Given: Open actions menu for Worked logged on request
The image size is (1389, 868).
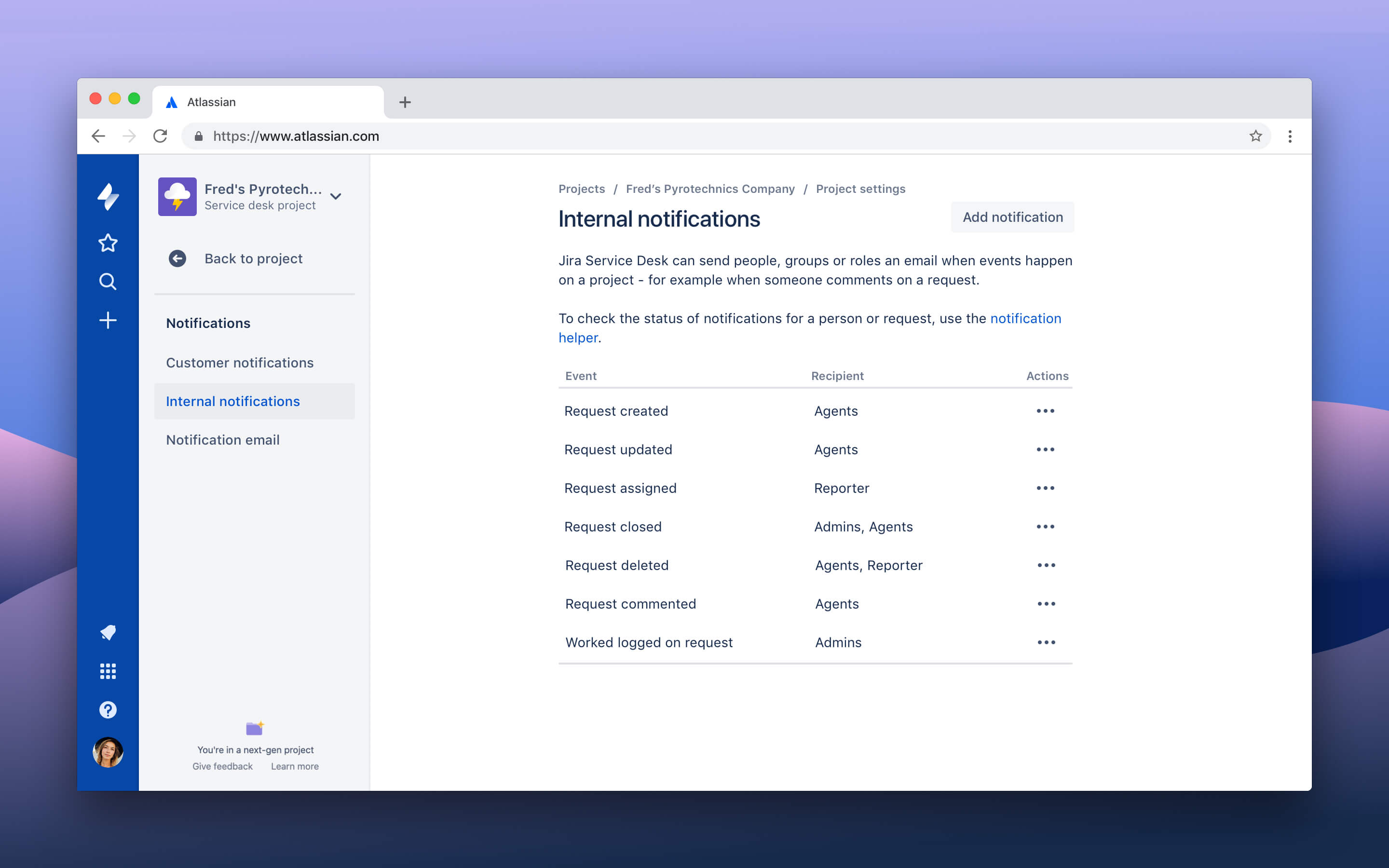Looking at the screenshot, I should pyautogui.click(x=1047, y=642).
